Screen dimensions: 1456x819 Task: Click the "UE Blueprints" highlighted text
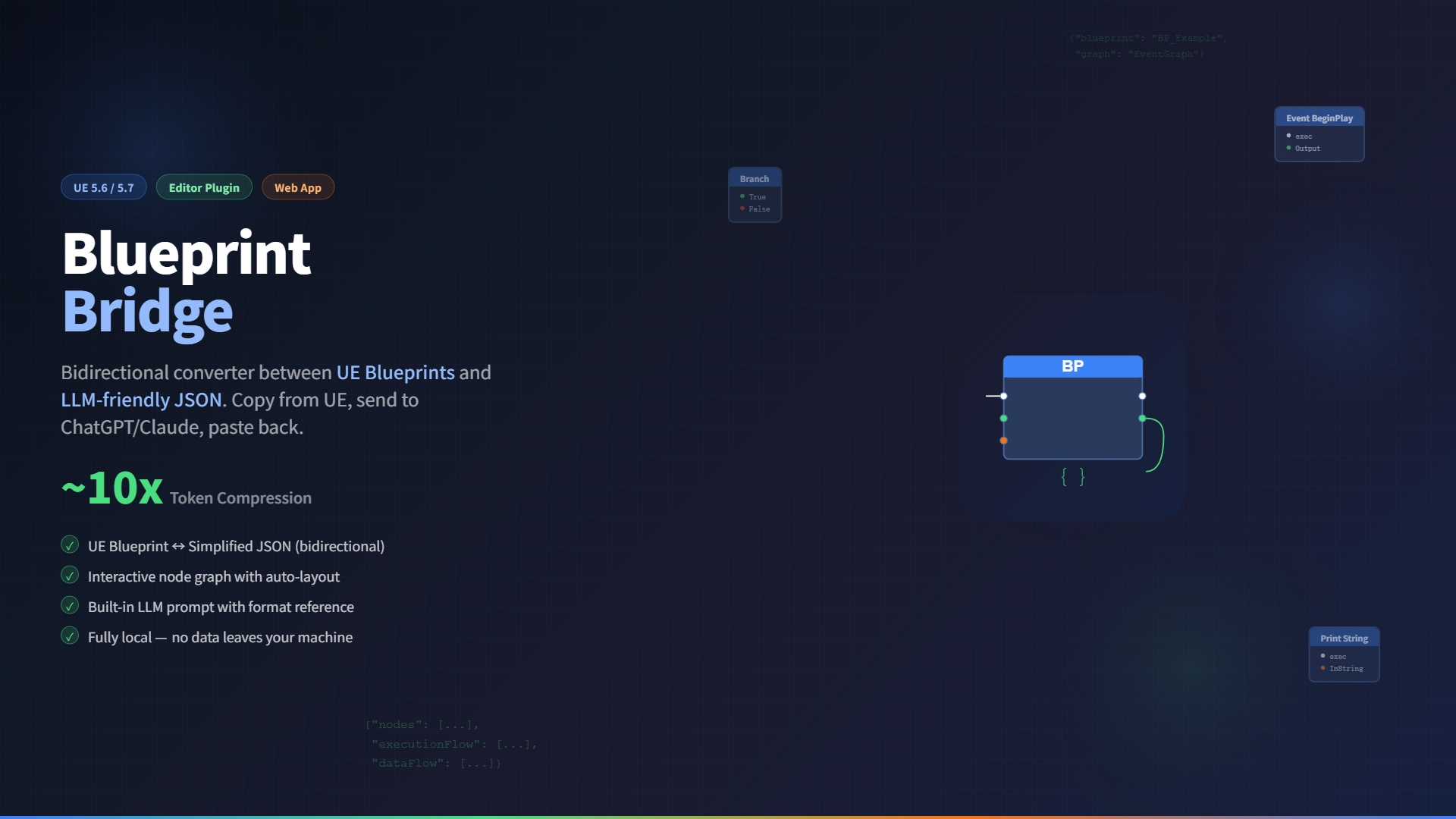[395, 372]
